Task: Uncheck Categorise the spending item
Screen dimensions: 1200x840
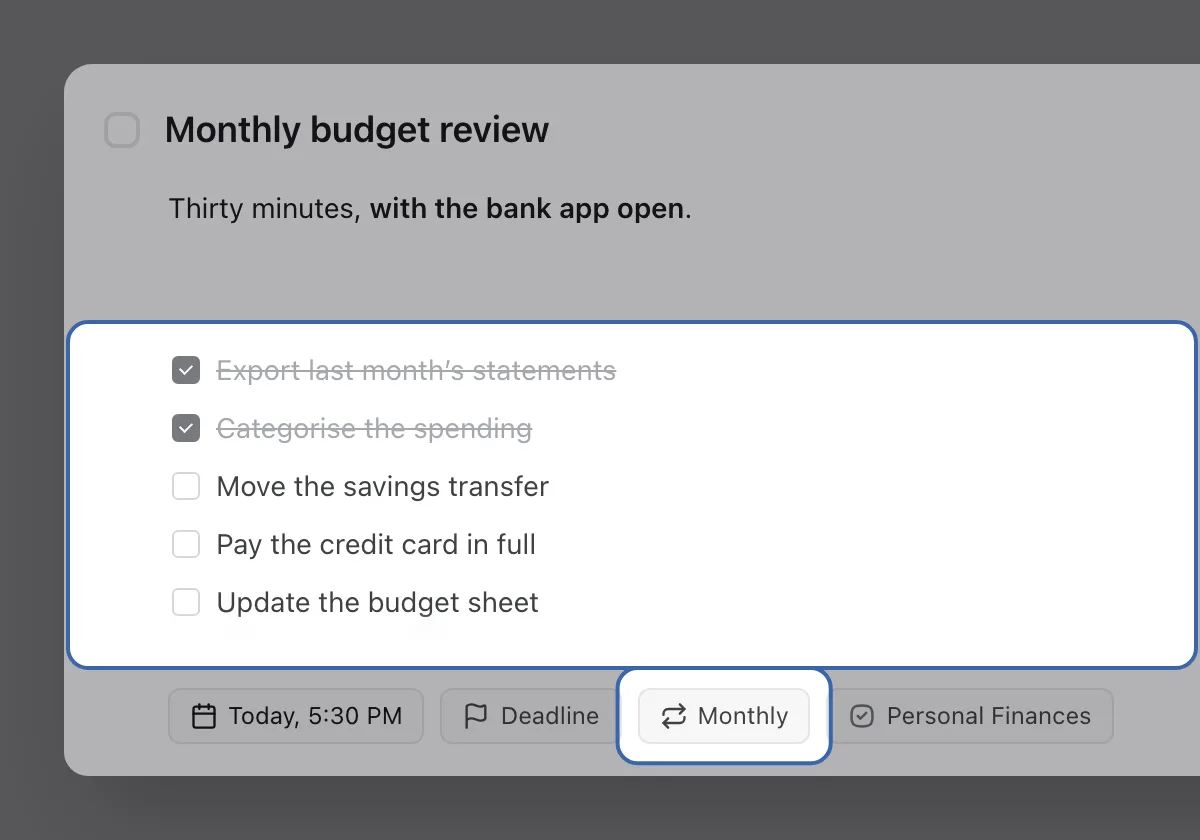Action: pyautogui.click(x=186, y=429)
